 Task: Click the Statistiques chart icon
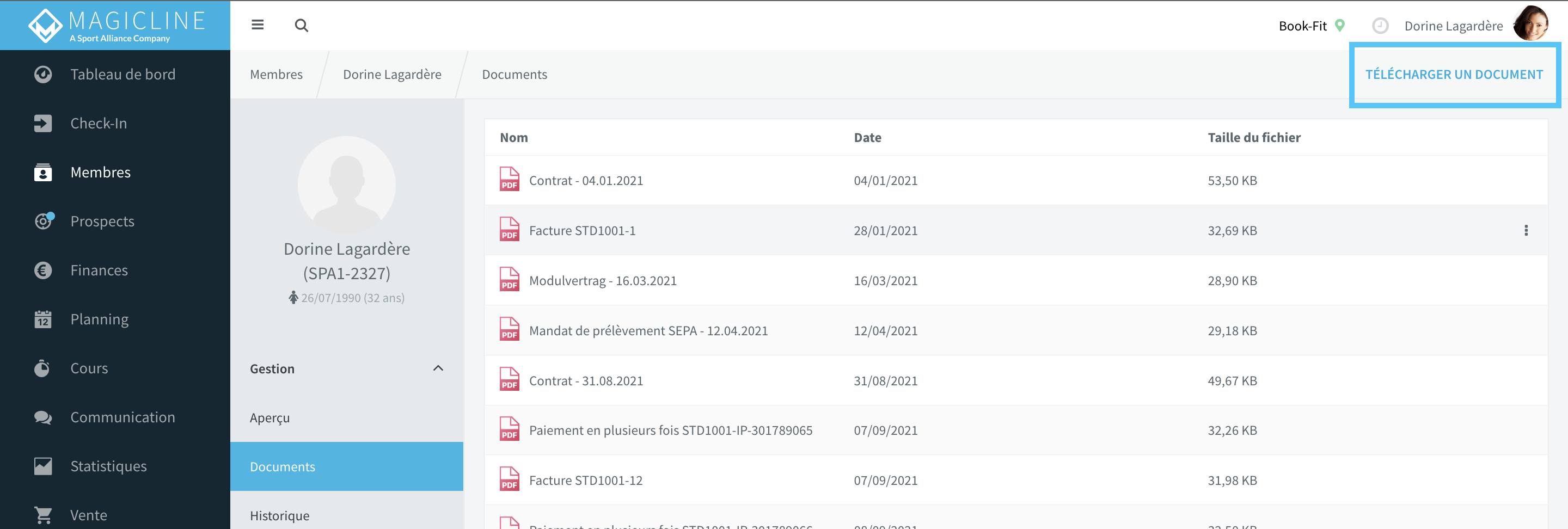pos(43,466)
